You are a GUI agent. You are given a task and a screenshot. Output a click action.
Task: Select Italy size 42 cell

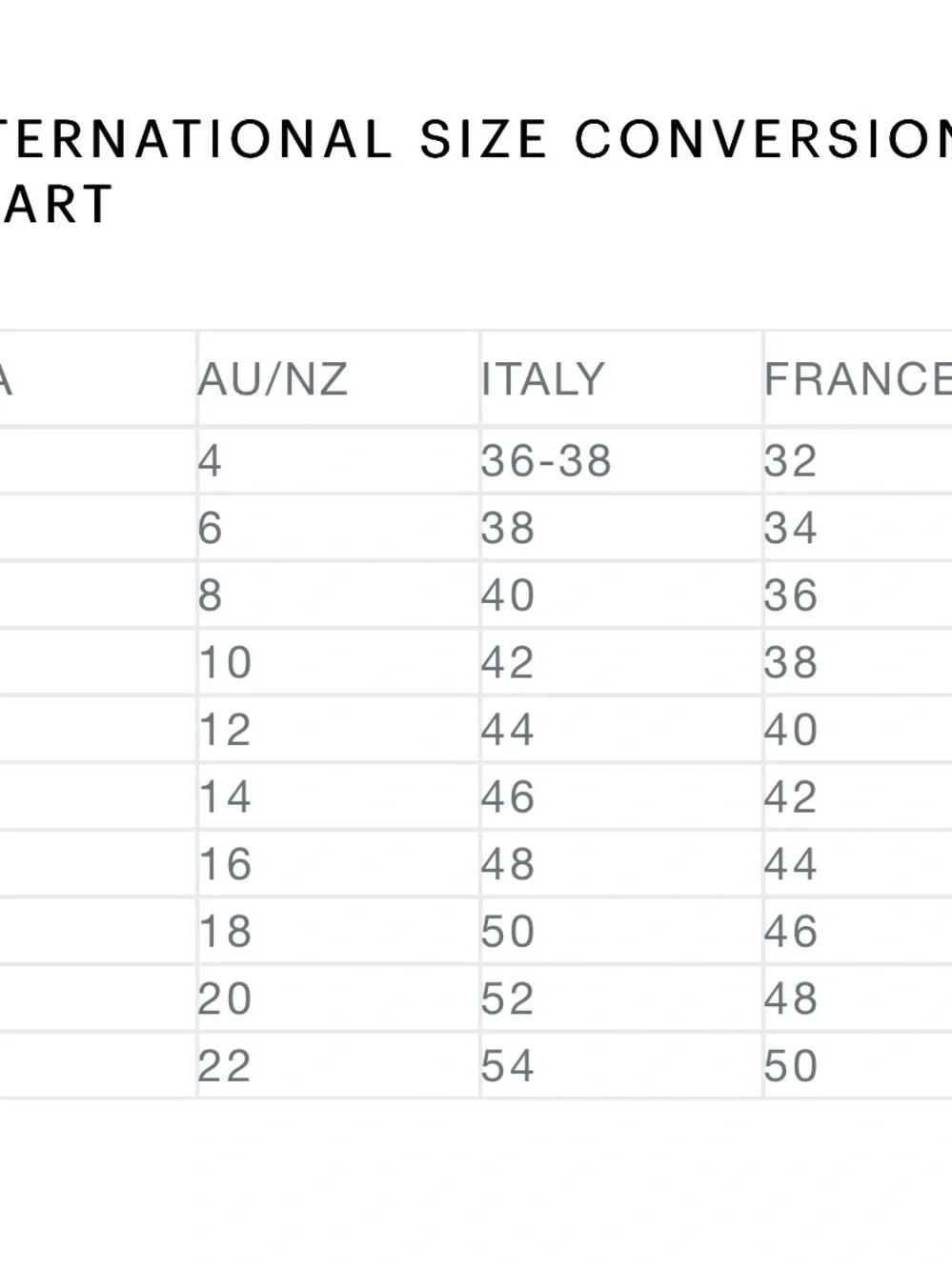[x=621, y=662]
